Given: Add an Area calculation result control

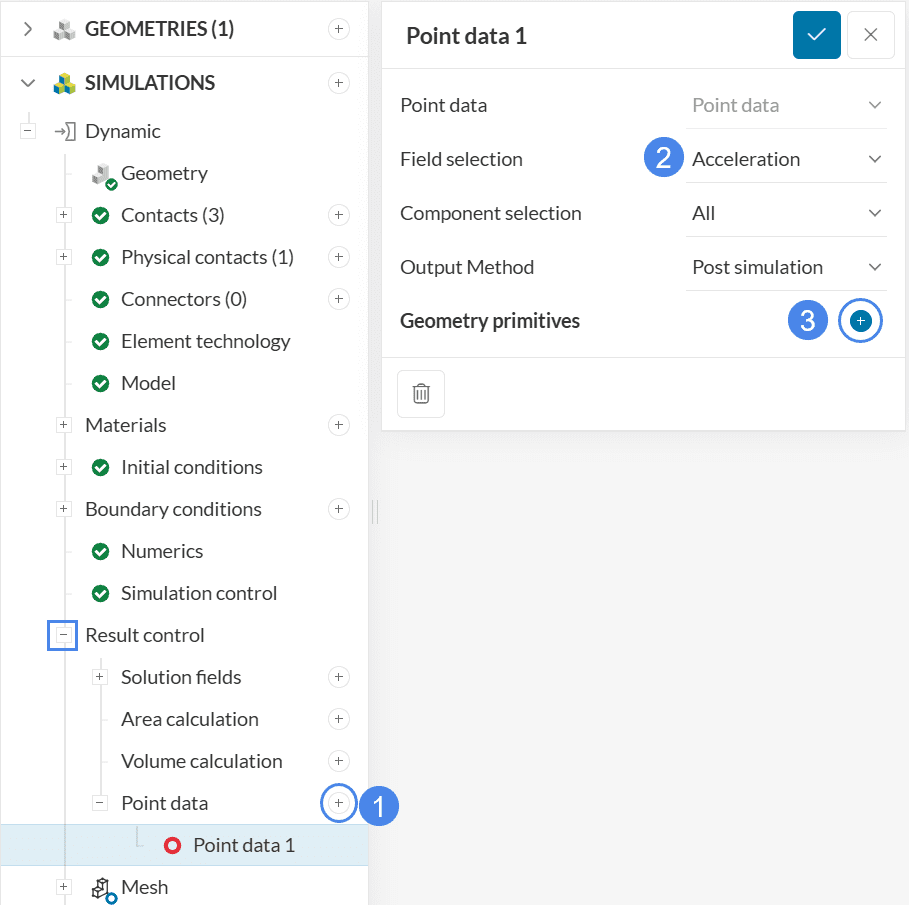Looking at the screenshot, I should click(x=338, y=719).
